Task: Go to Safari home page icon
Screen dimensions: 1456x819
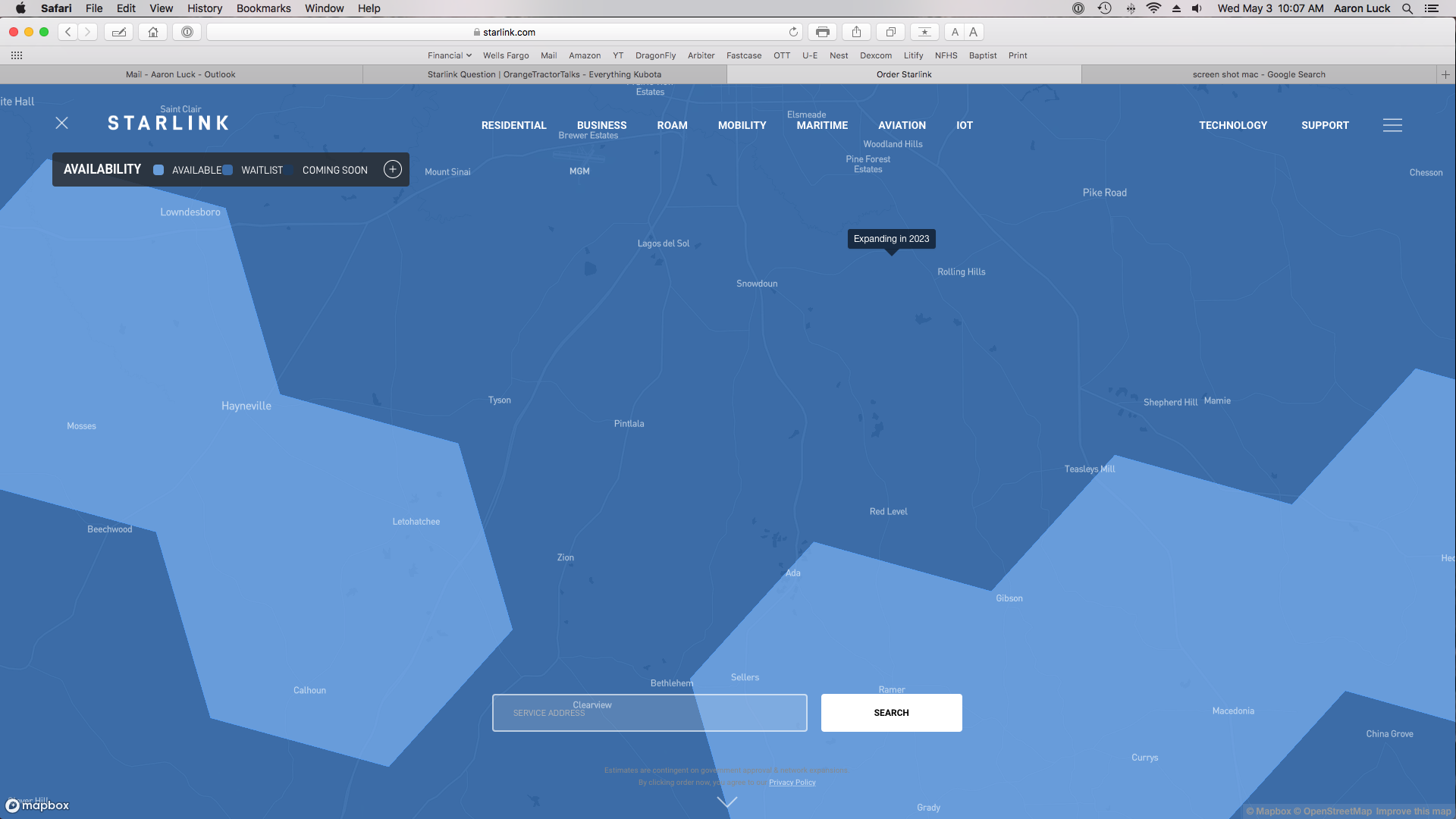Action: pos(153,32)
